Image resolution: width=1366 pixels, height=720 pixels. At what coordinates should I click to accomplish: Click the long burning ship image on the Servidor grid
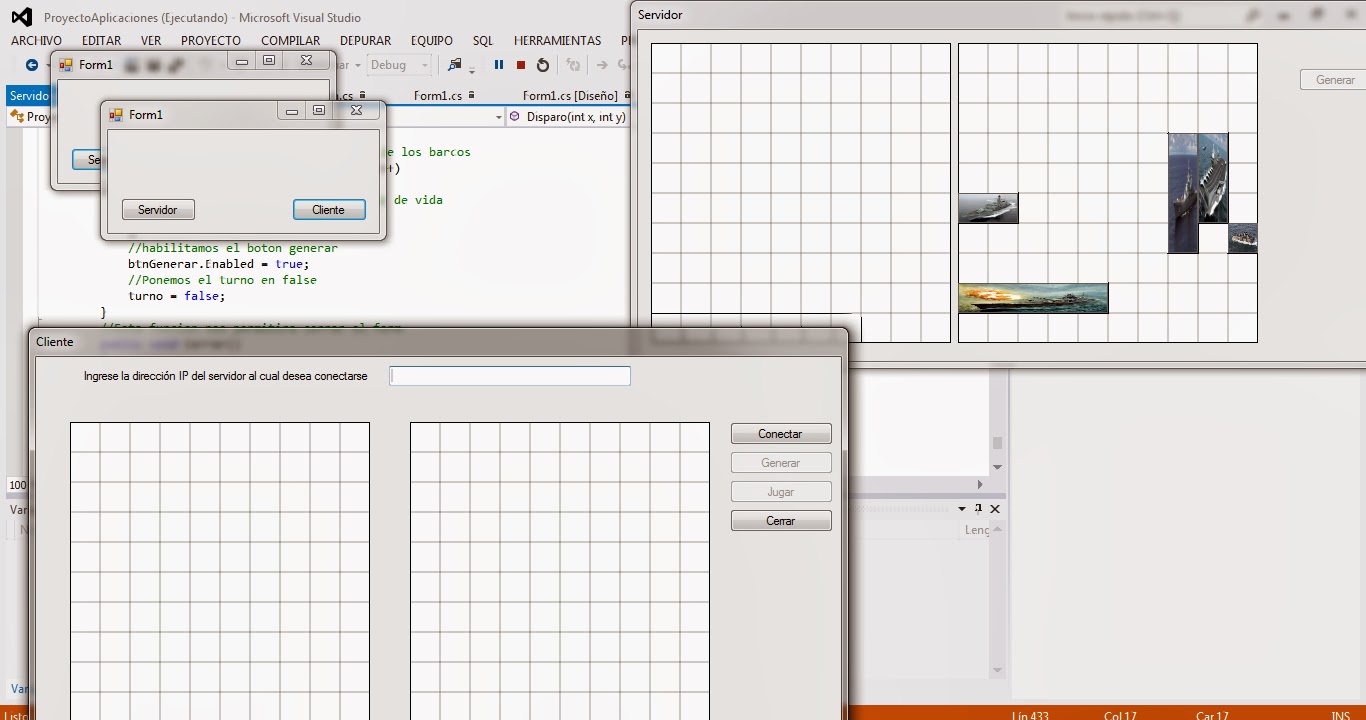point(1033,298)
